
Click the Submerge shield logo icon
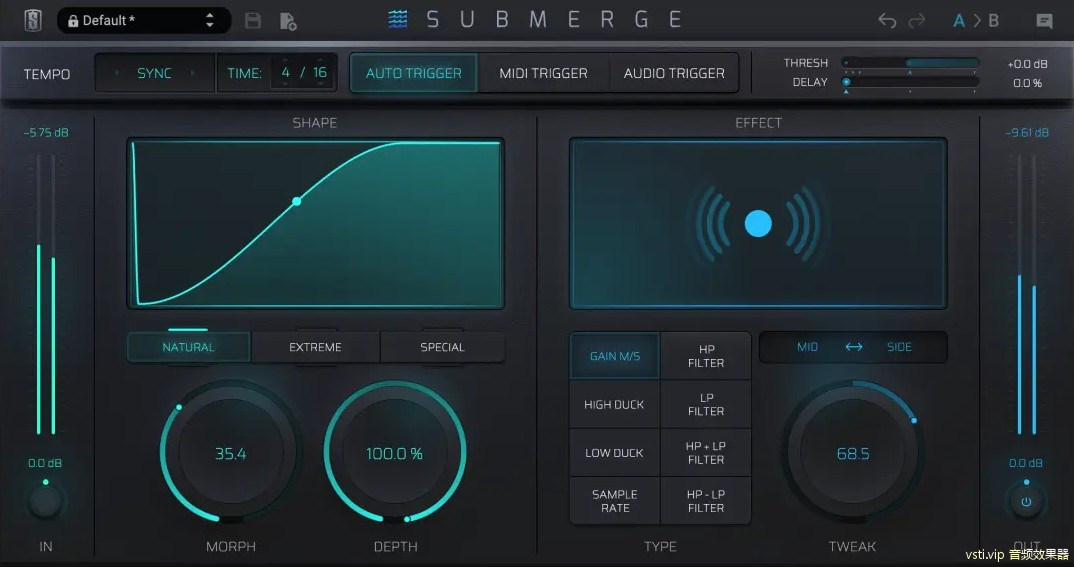pos(33,21)
